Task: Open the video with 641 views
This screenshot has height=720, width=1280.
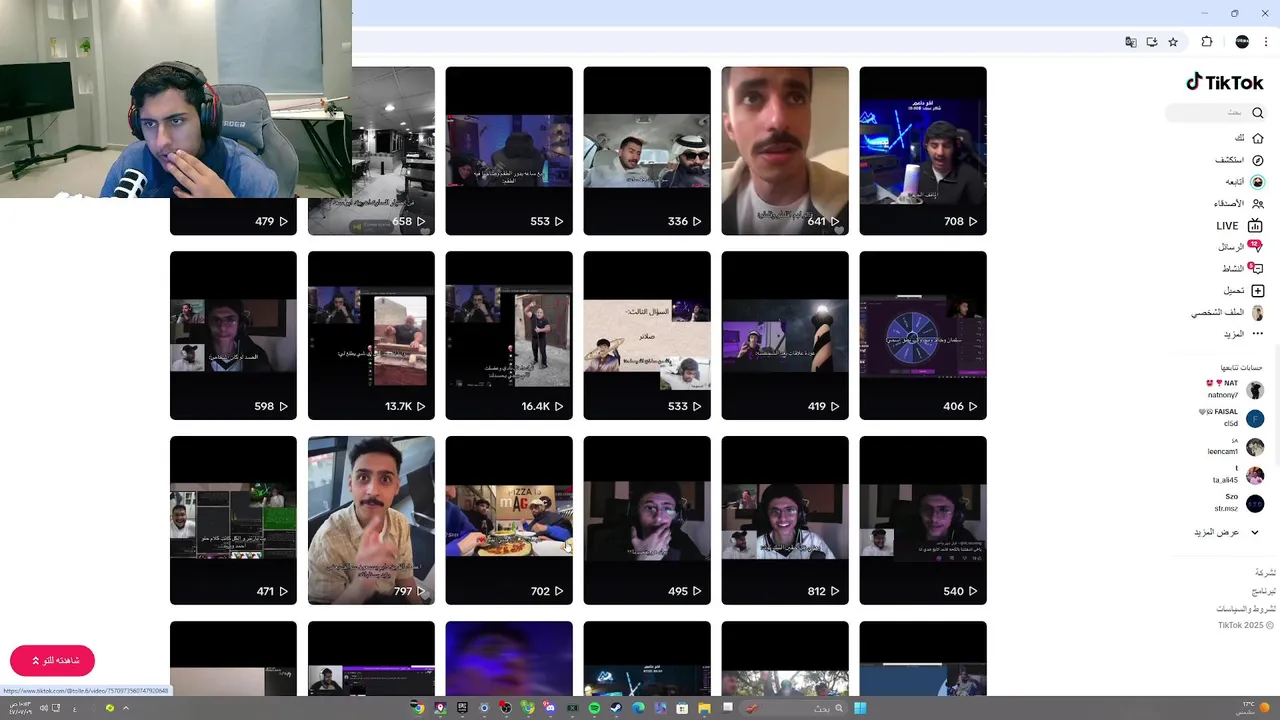Action: pyautogui.click(x=785, y=151)
